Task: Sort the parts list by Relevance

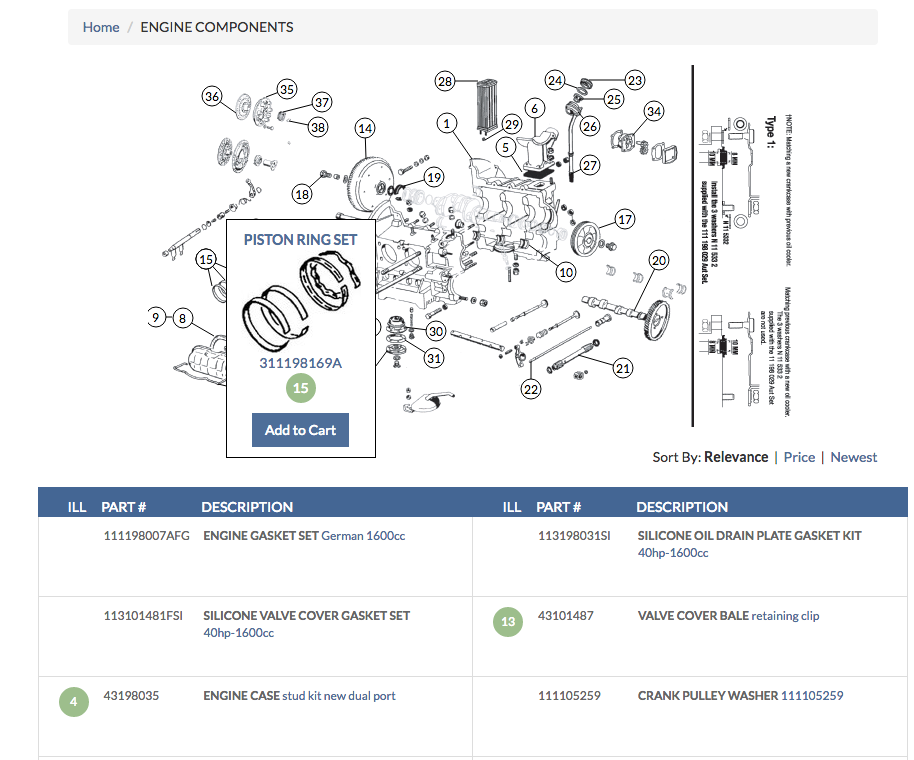Action: coord(736,457)
